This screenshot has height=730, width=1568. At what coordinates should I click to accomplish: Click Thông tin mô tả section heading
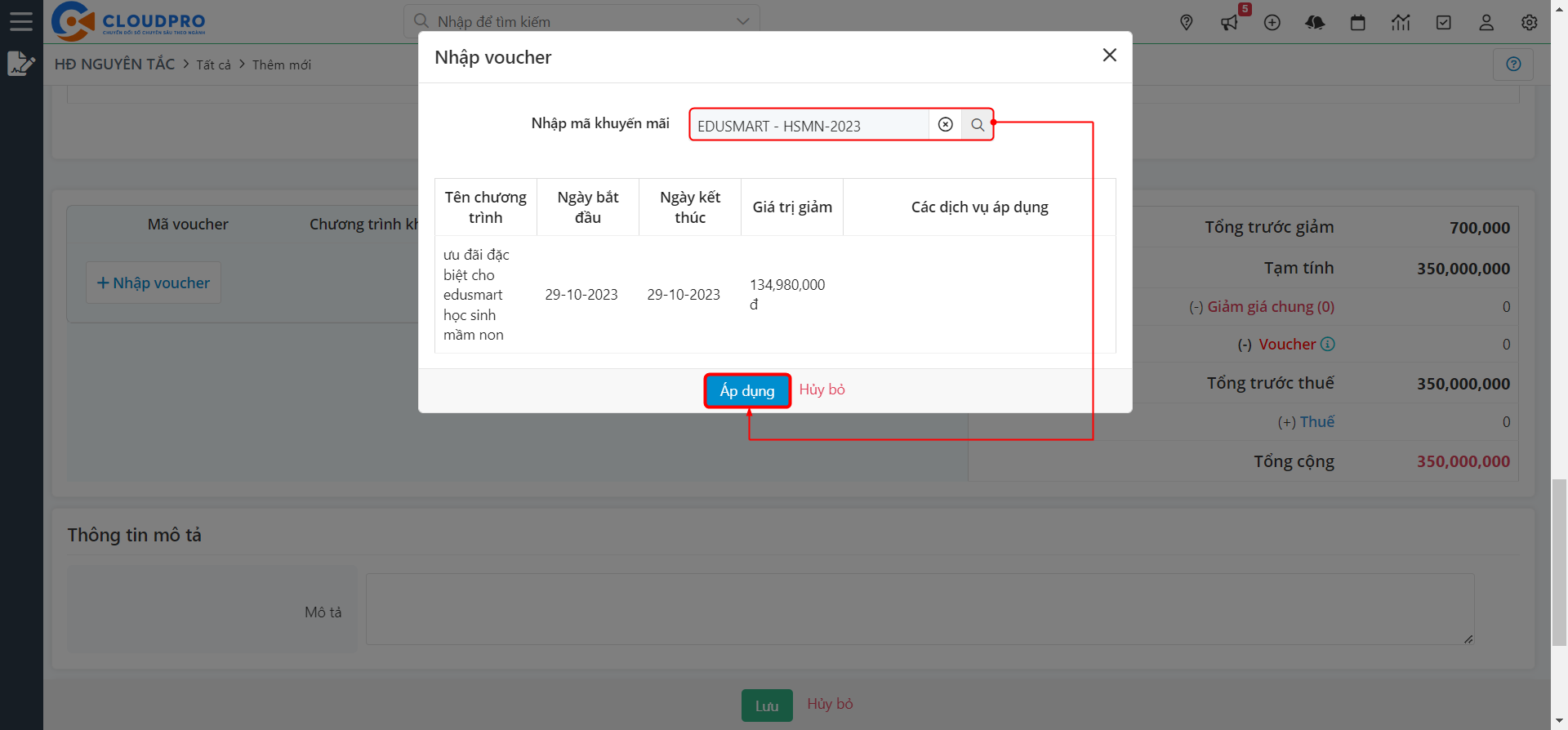(135, 535)
